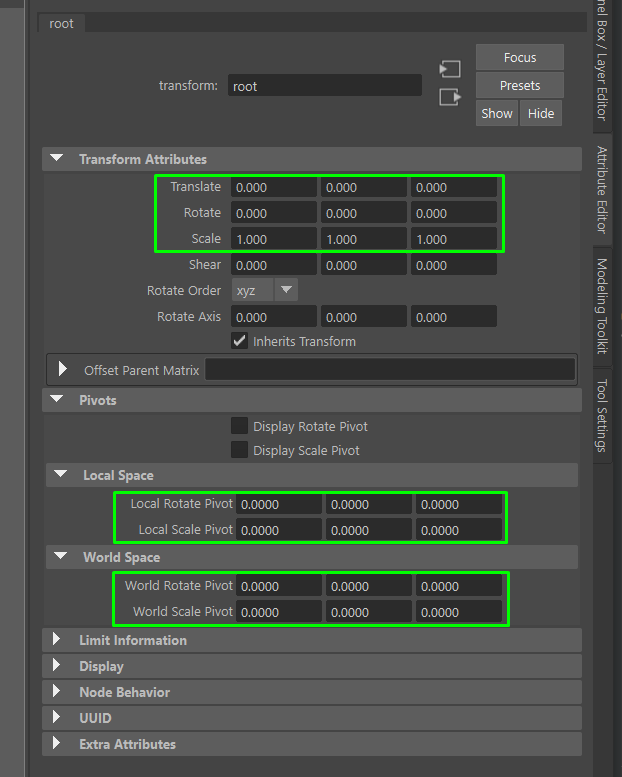This screenshot has width=622, height=777.
Task: Expand the Limit Information section
Action: (x=57, y=640)
